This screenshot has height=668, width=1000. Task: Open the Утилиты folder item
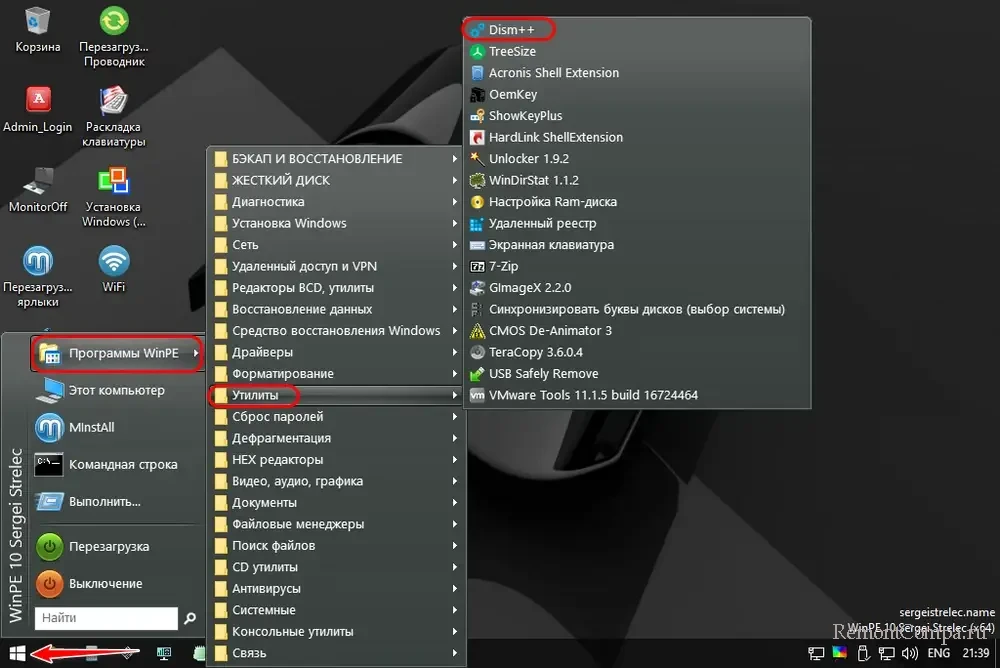point(336,396)
